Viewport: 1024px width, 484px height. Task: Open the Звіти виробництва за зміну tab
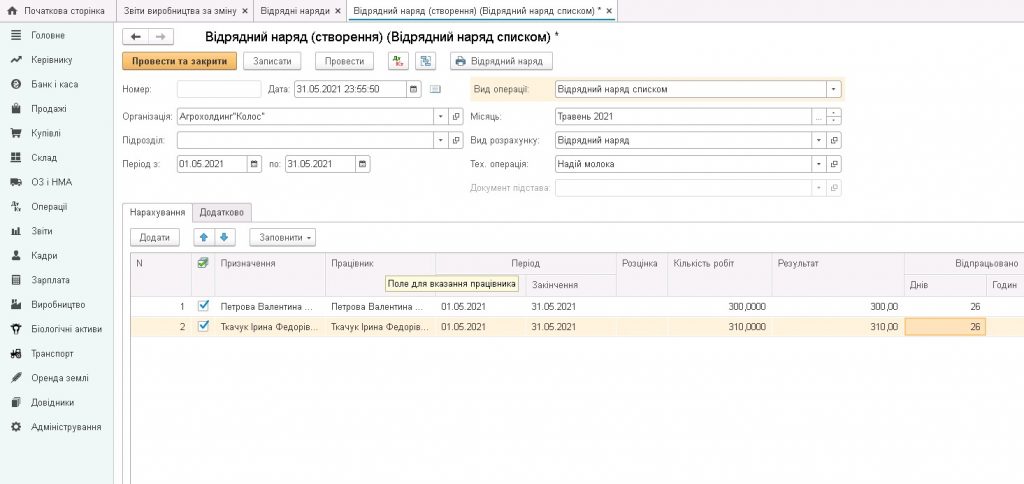(x=179, y=10)
